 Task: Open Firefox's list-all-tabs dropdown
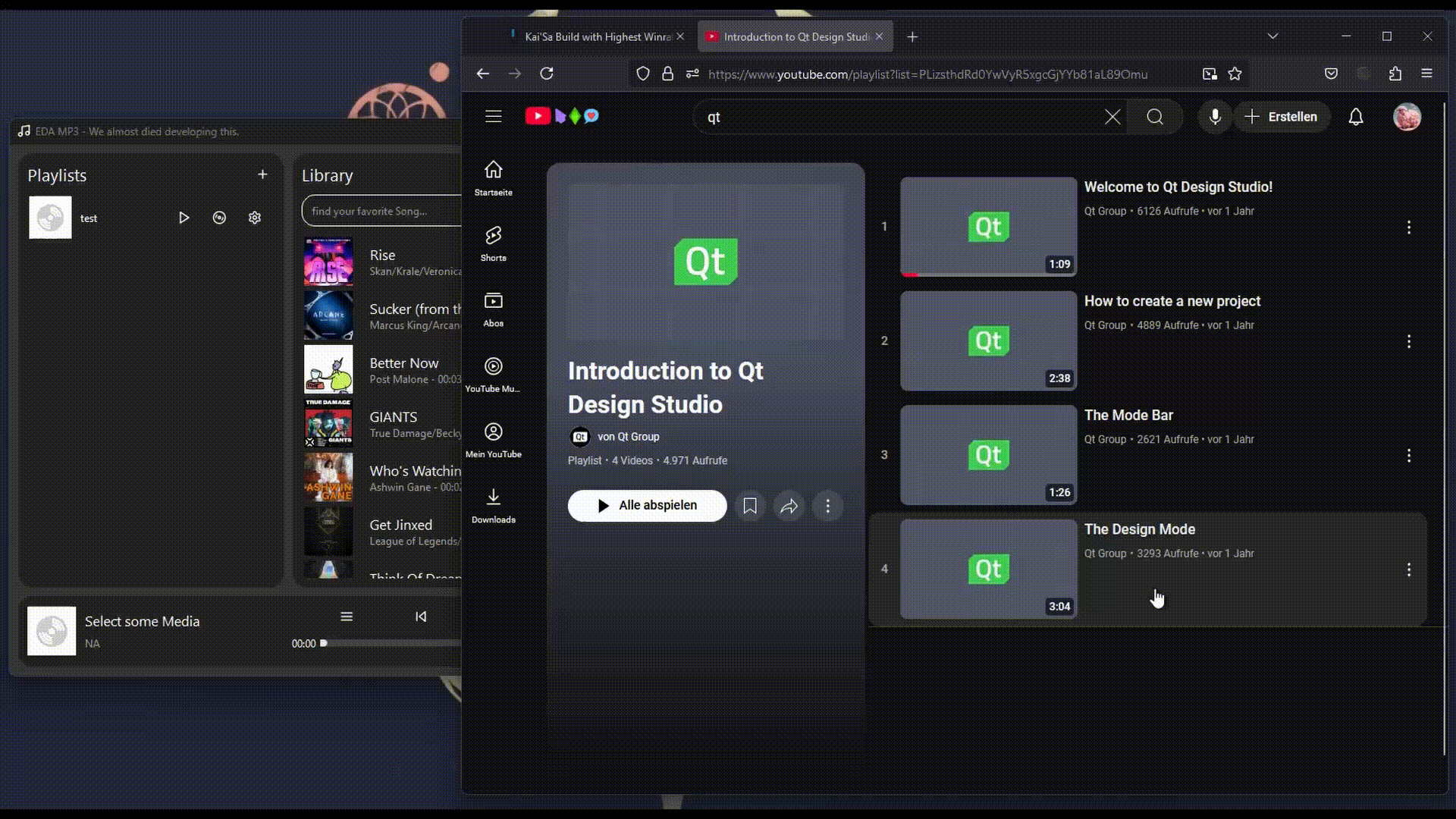tap(1272, 36)
